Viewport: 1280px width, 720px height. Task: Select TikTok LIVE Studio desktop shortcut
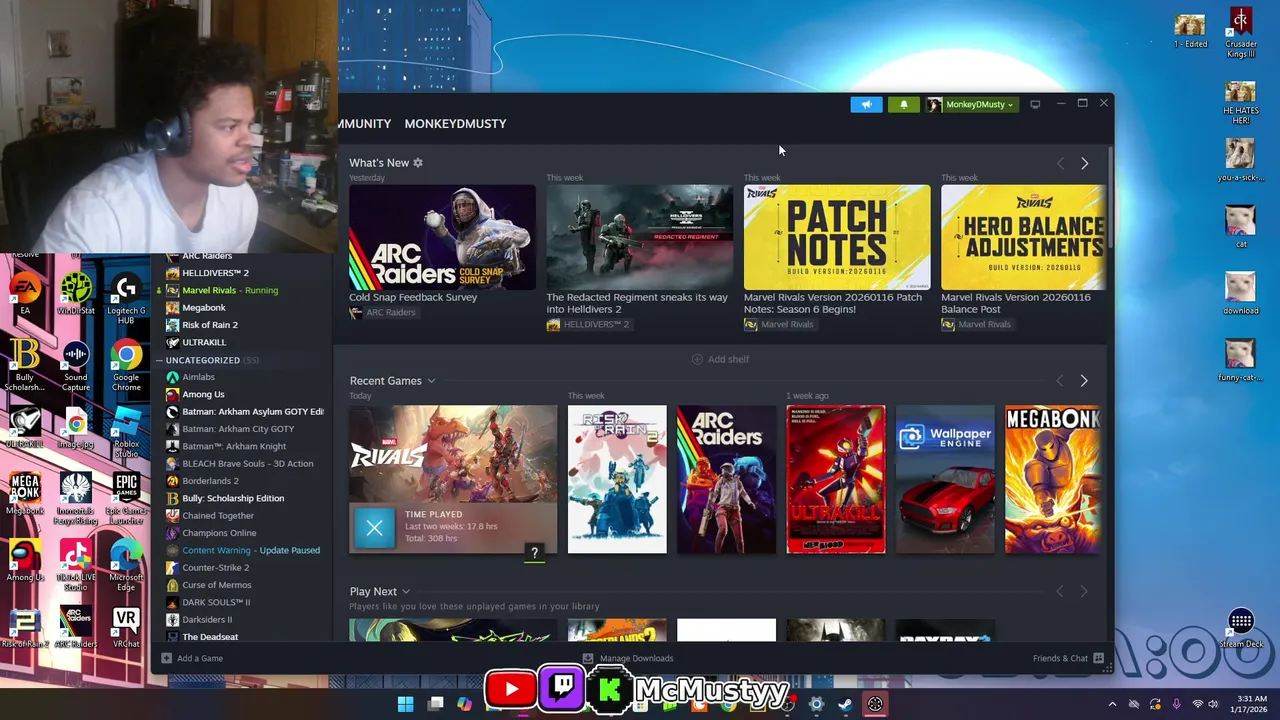pyautogui.click(x=75, y=566)
